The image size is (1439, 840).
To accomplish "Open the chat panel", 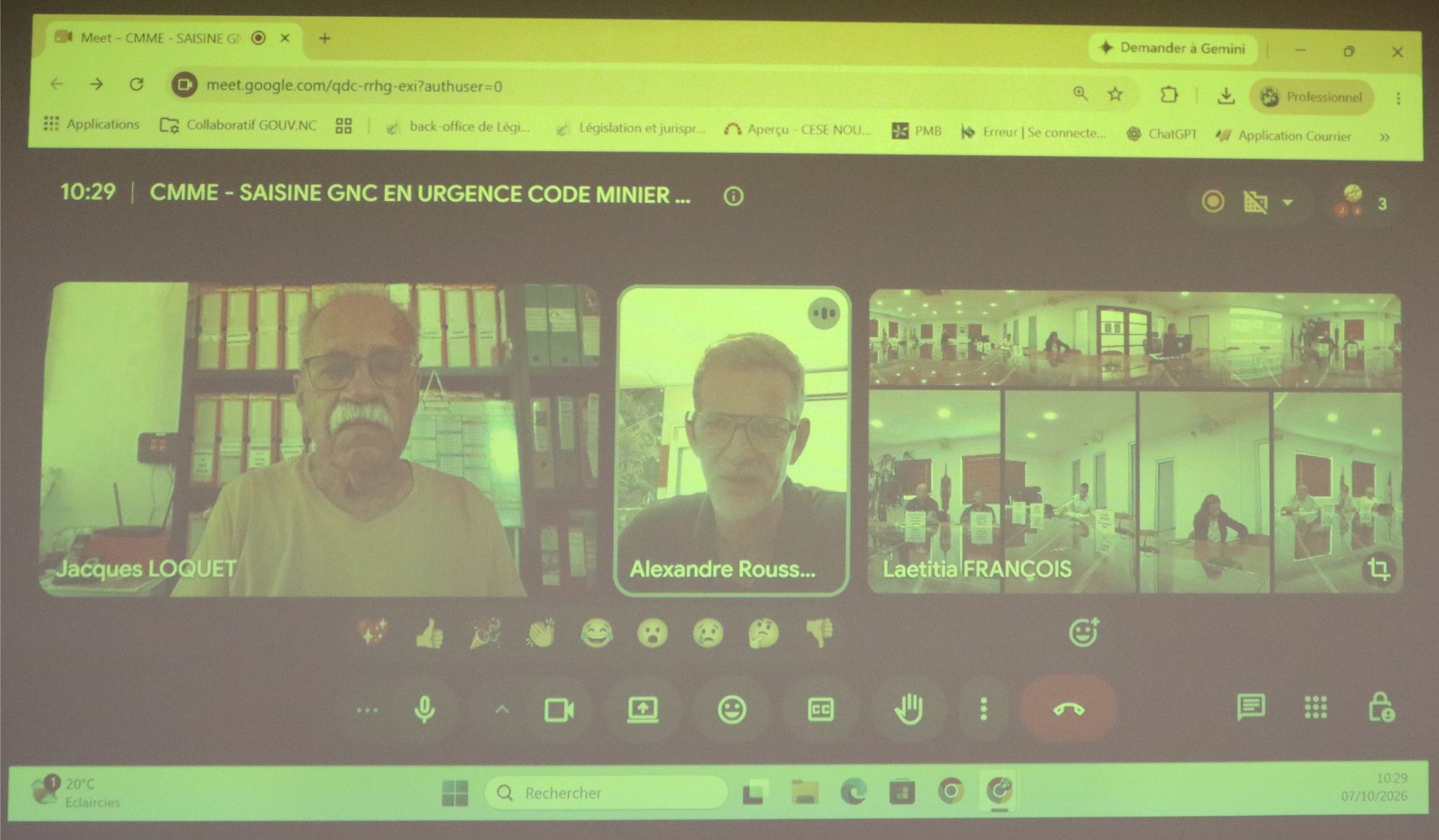I will pos(1251,707).
